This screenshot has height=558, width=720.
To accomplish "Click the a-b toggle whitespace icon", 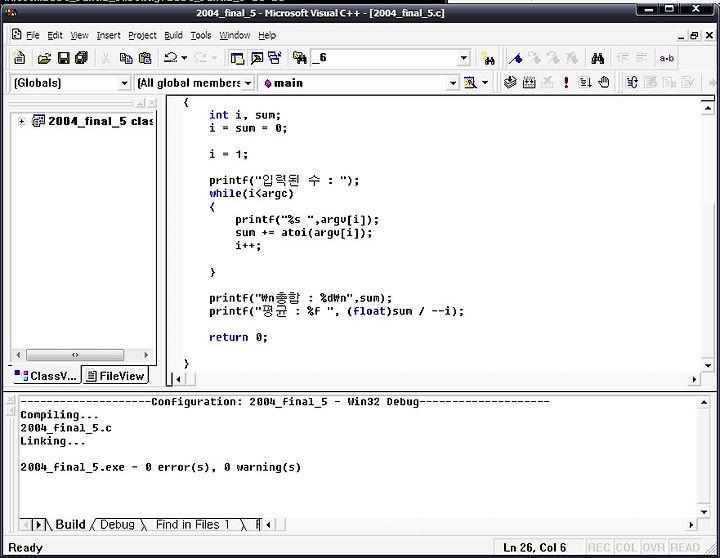I will coord(666,58).
